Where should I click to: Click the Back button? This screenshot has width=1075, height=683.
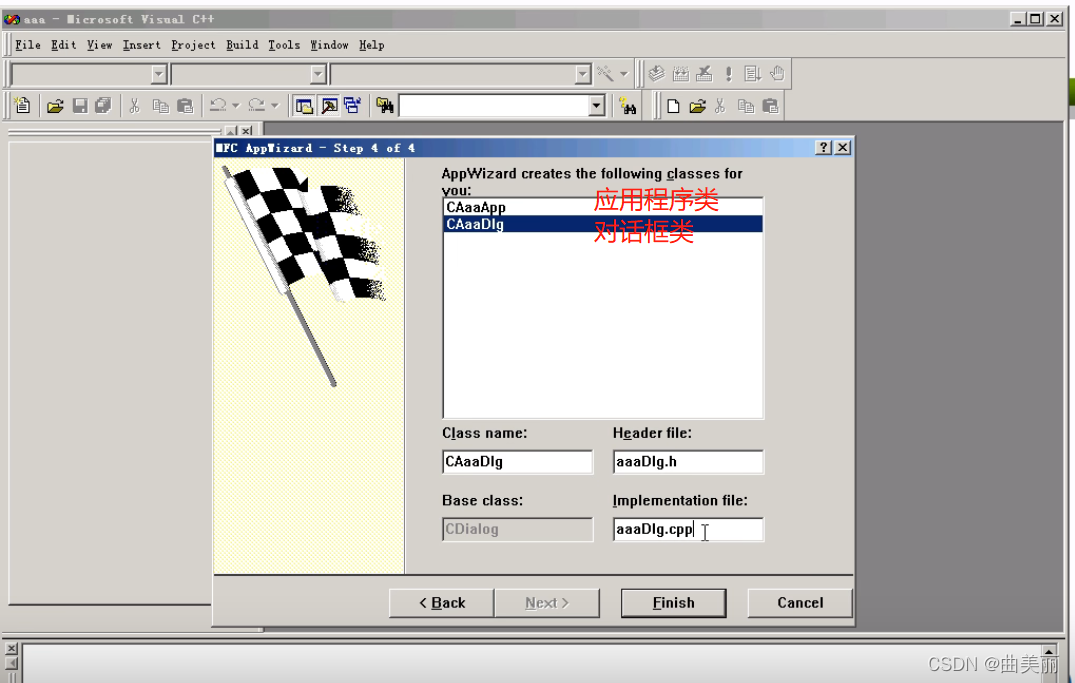point(442,603)
